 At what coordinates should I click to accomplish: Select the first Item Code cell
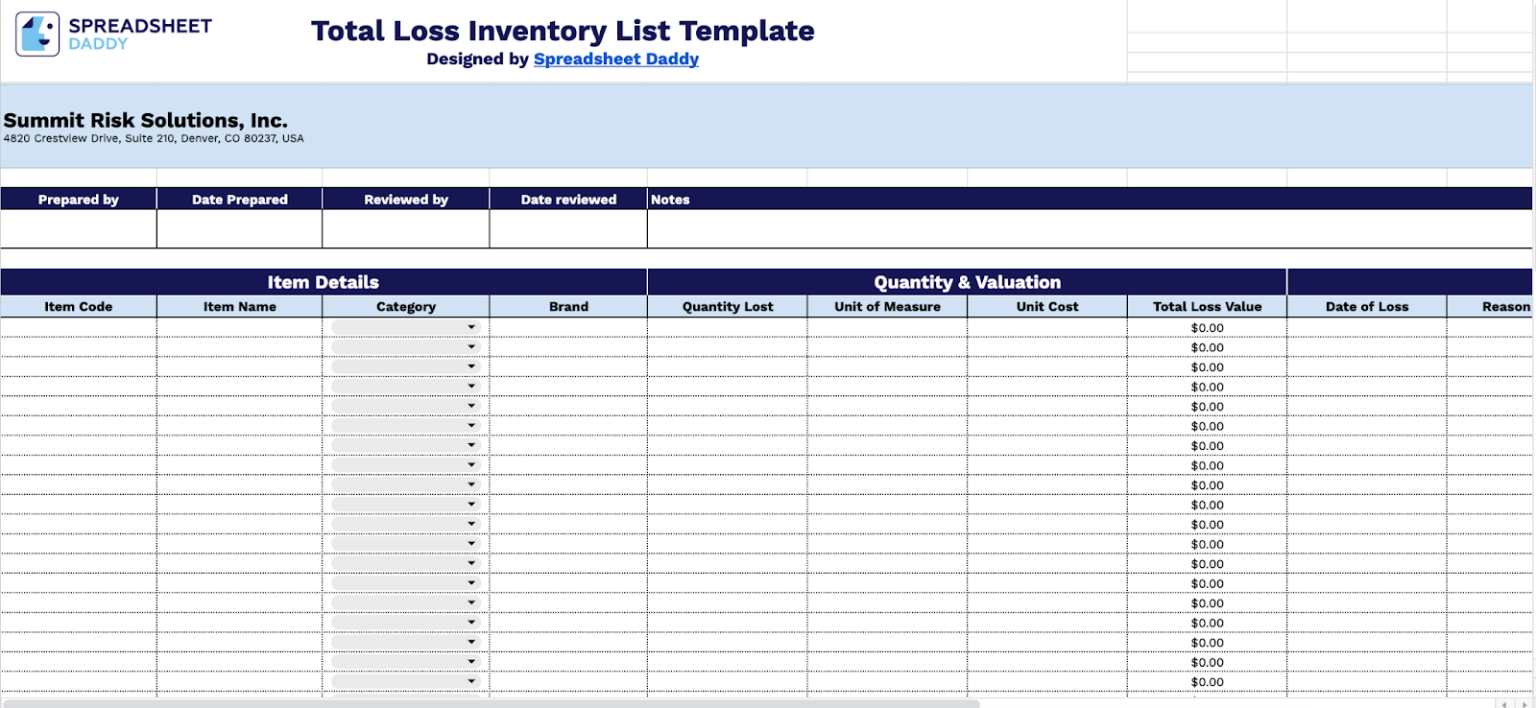tap(78, 327)
